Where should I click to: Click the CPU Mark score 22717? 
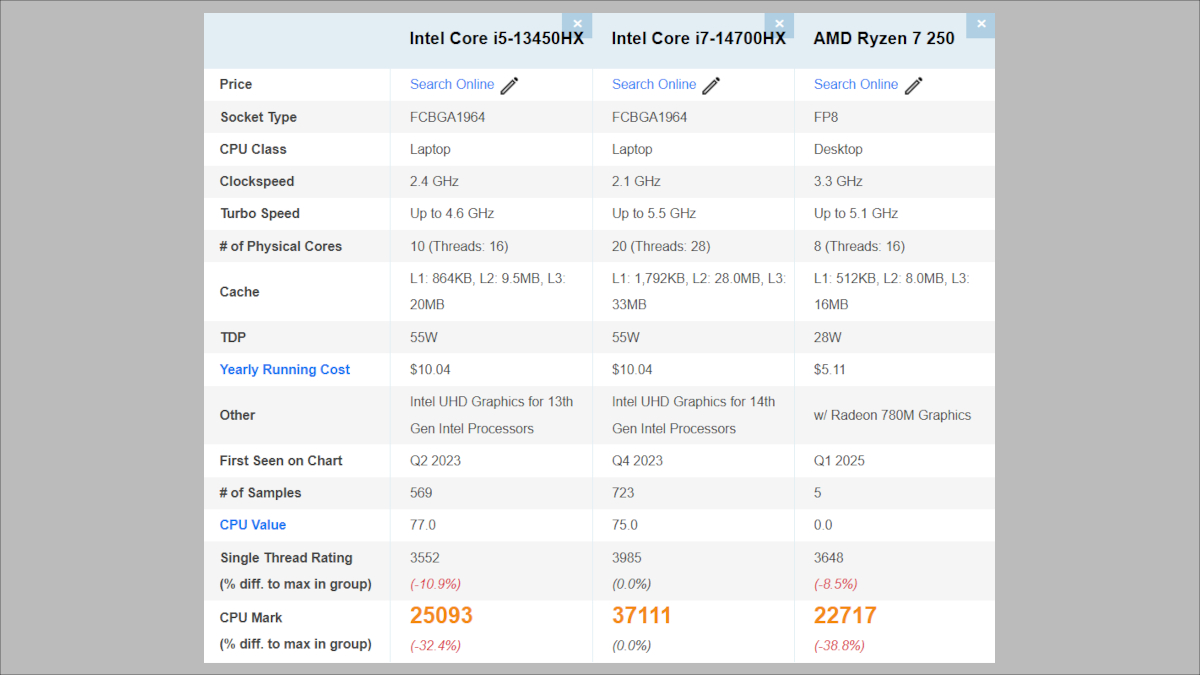845,616
